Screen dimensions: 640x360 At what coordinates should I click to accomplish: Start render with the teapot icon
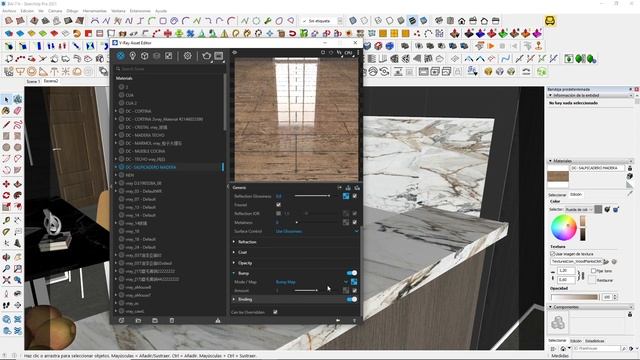[x=207, y=56]
